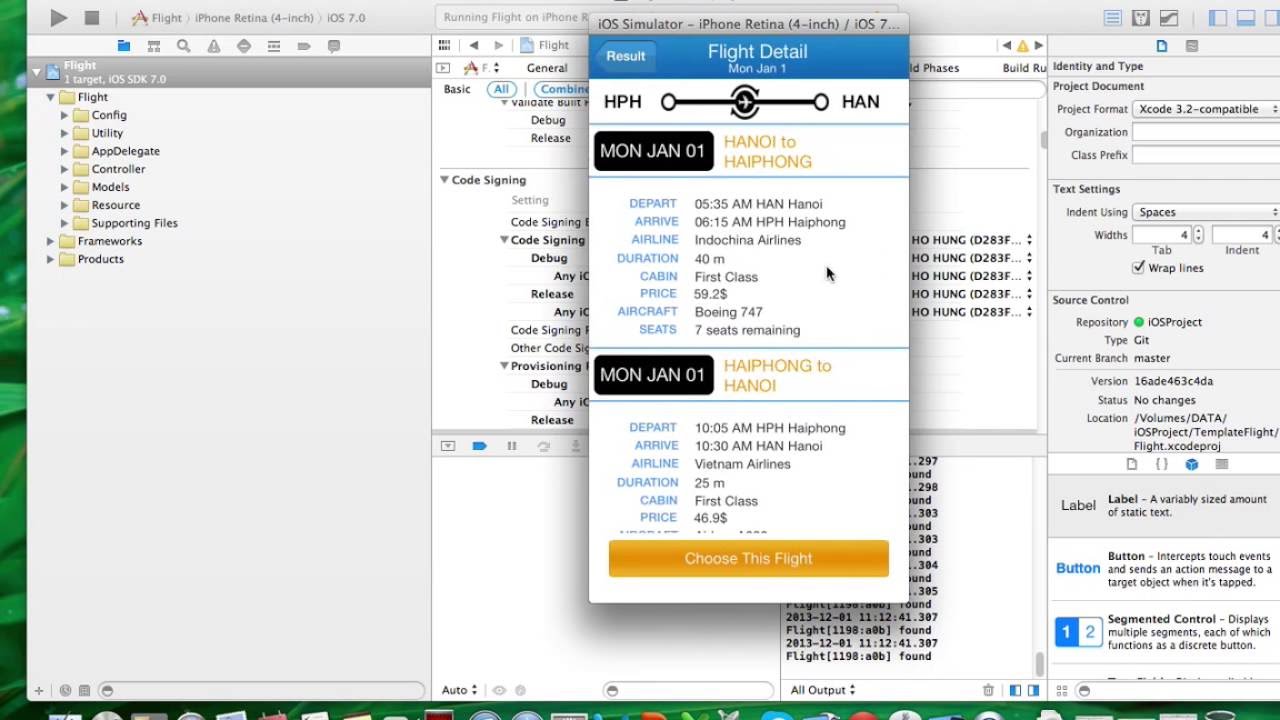Viewport: 1280px width, 720px height.
Task: Click the previous issue arrow beside the warning icon
Action: pos(1007,46)
